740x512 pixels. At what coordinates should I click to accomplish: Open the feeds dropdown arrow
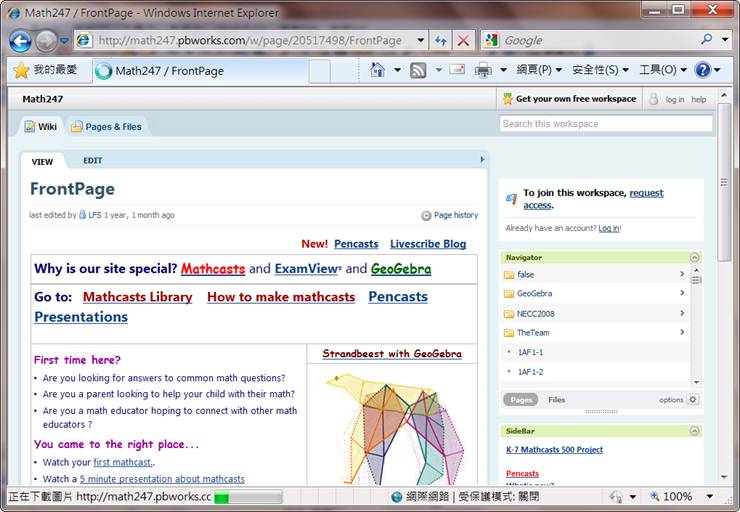pyautogui.click(x=438, y=70)
